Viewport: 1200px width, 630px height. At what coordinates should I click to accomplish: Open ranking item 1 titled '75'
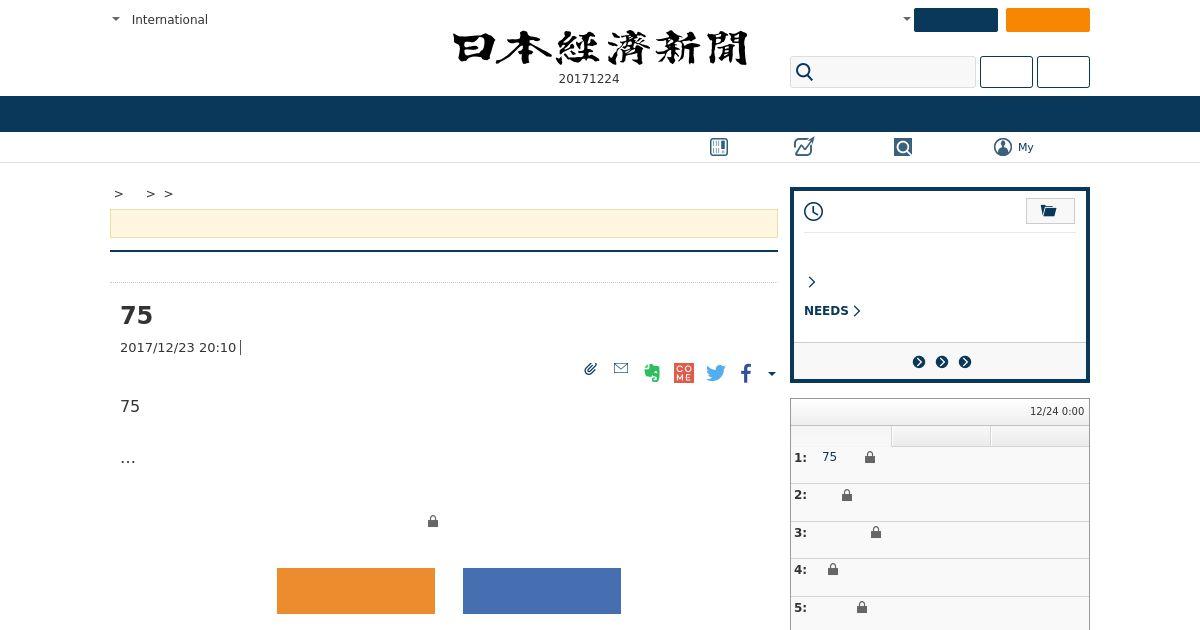coord(829,457)
